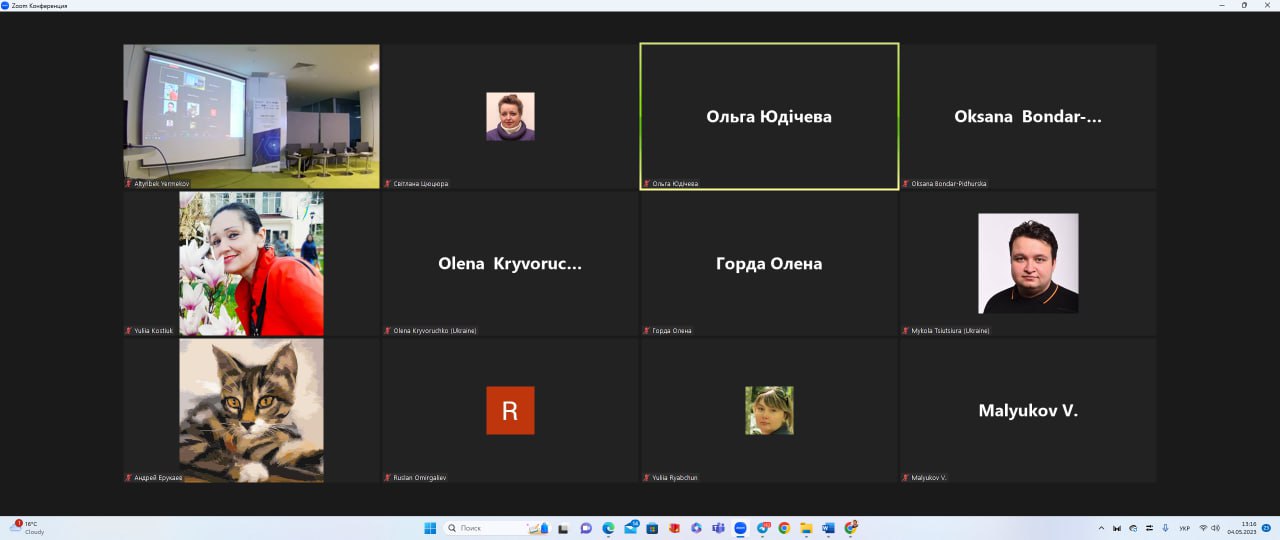
Task: Click the cat avatar of Андрей Ерукаев
Action: tap(251, 410)
